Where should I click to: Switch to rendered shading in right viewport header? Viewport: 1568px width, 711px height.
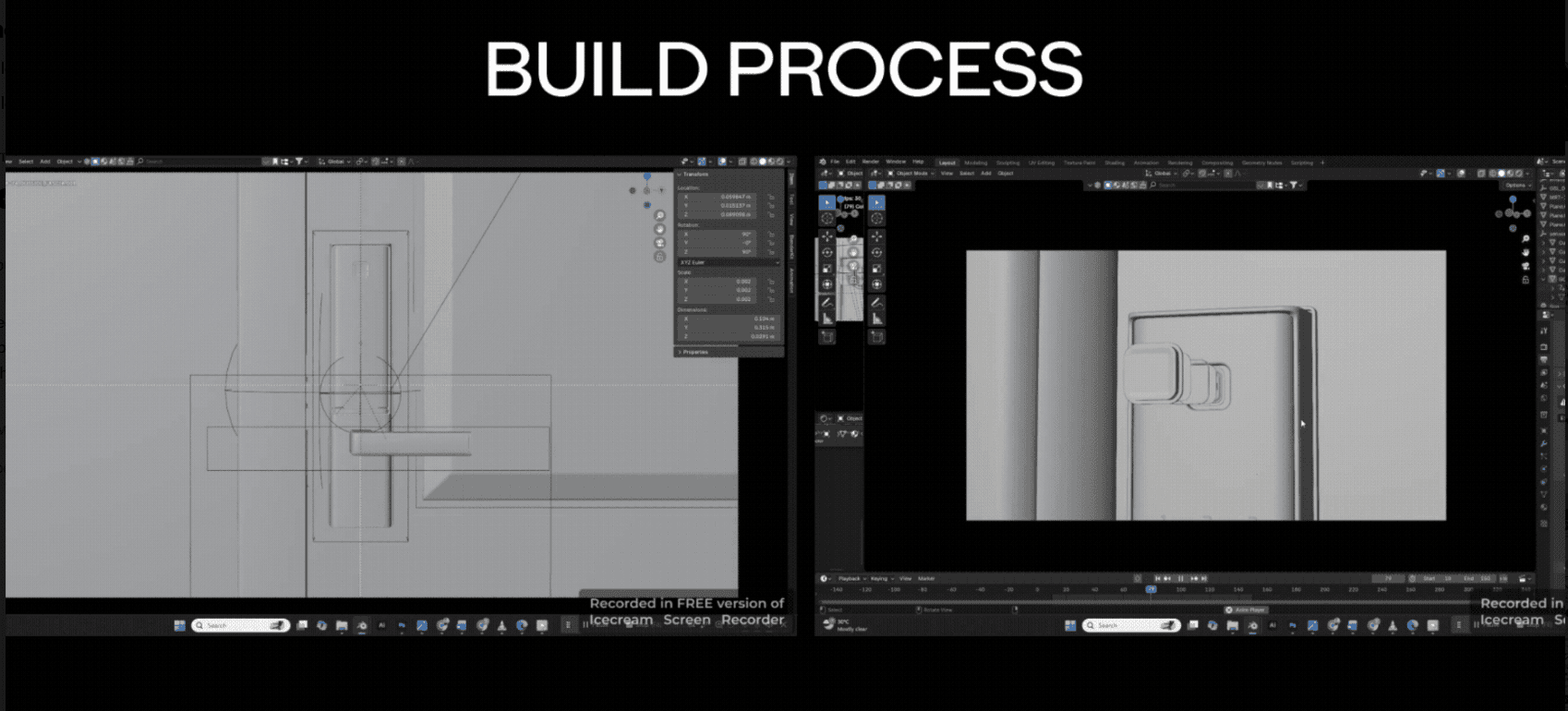[1519, 174]
